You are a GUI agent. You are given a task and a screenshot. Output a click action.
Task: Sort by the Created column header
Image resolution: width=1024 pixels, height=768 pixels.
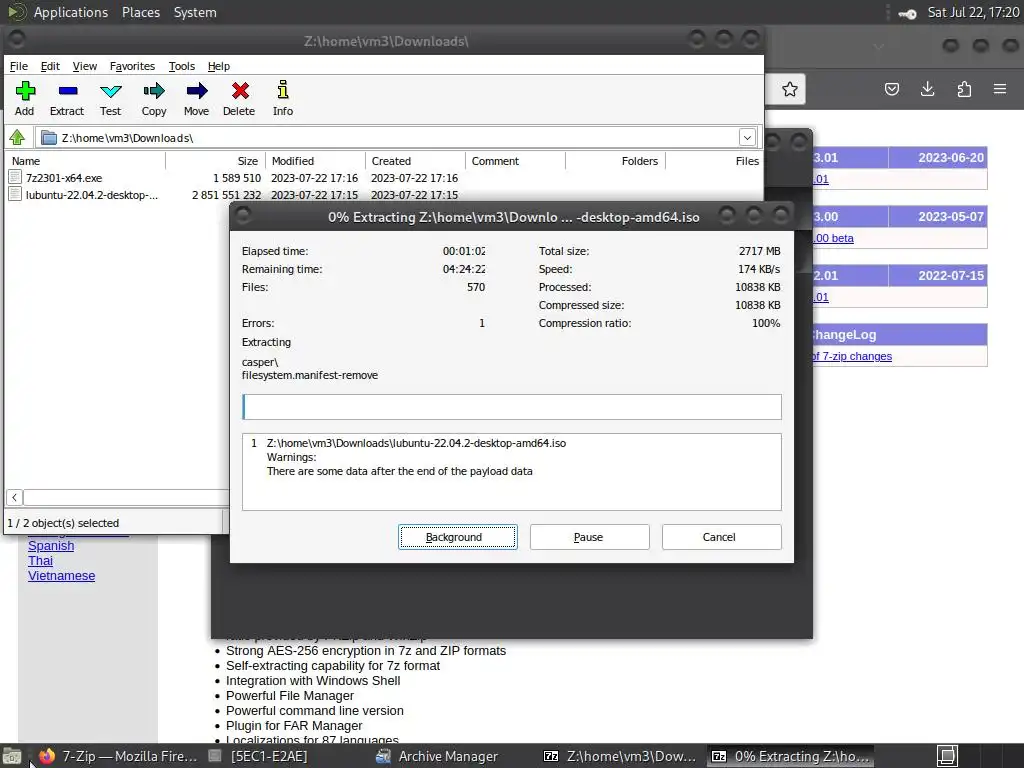coord(415,161)
